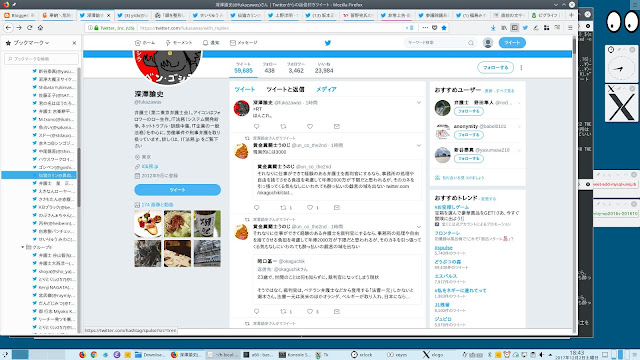Click the Twitter bird logo
Image resolution: width=640 pixels, height=360 pixels.
[x=327, y=43]
